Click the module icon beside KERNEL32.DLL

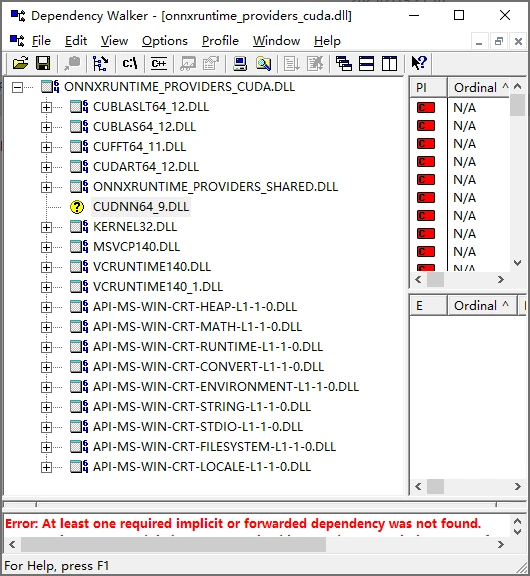coord(79,227)
